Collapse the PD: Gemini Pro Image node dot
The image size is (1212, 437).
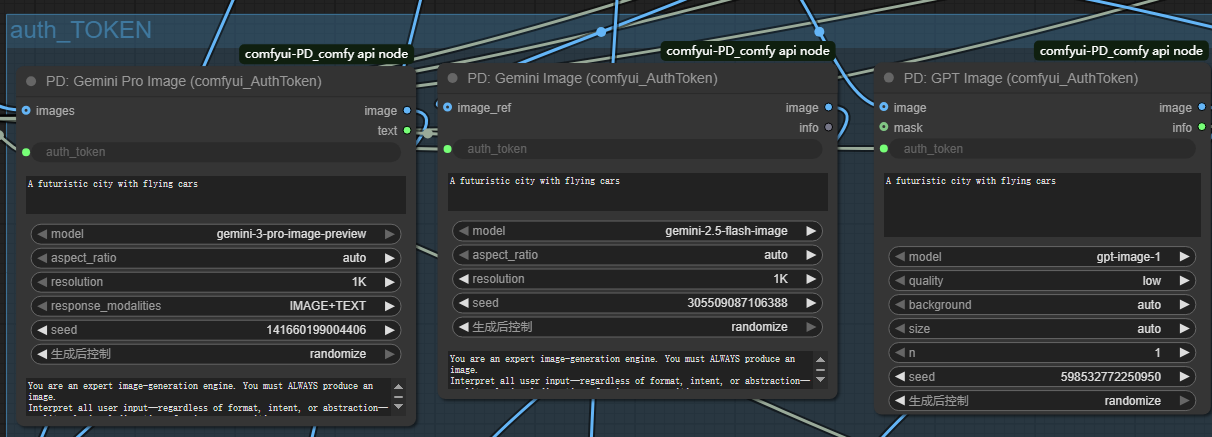[31, 82]
